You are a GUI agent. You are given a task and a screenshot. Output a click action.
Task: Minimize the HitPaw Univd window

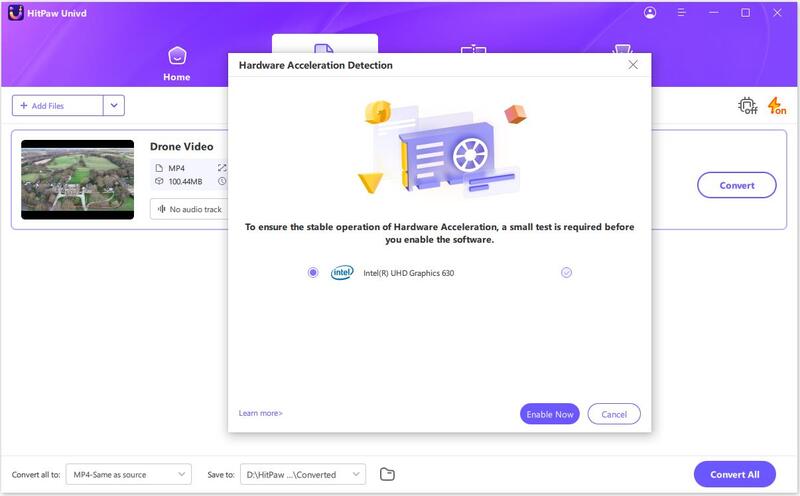[713, 13]
